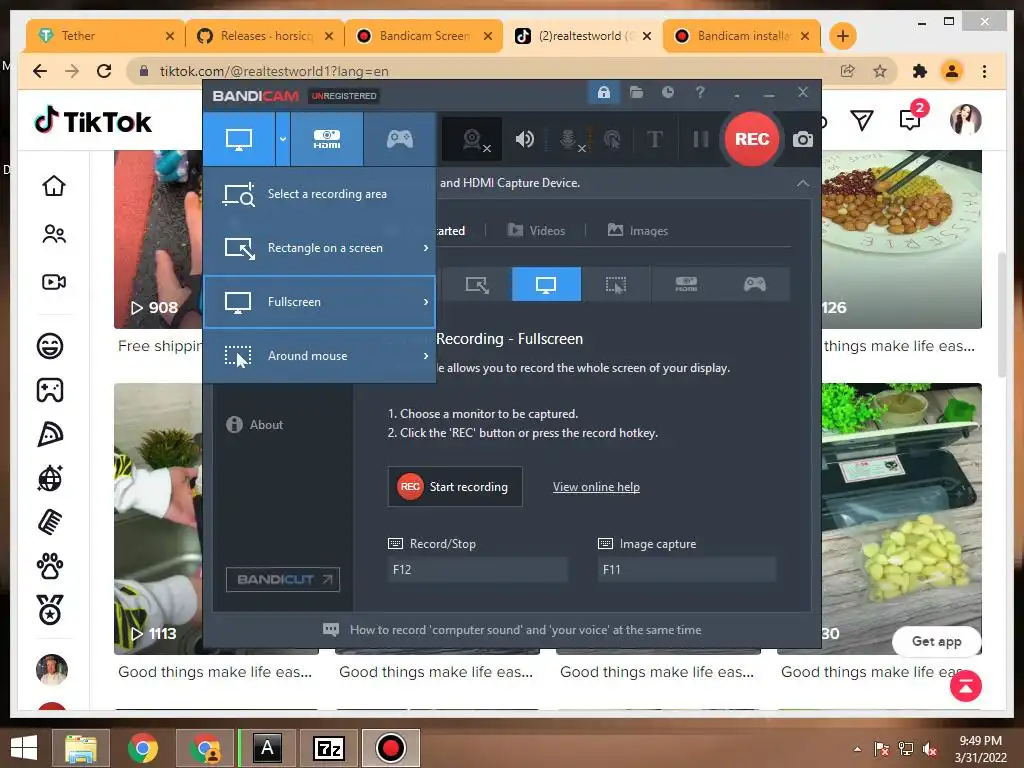Screen dimensions: 1024x768
Task: Choose Select a recording area menu item
Action: coord(319,194)
